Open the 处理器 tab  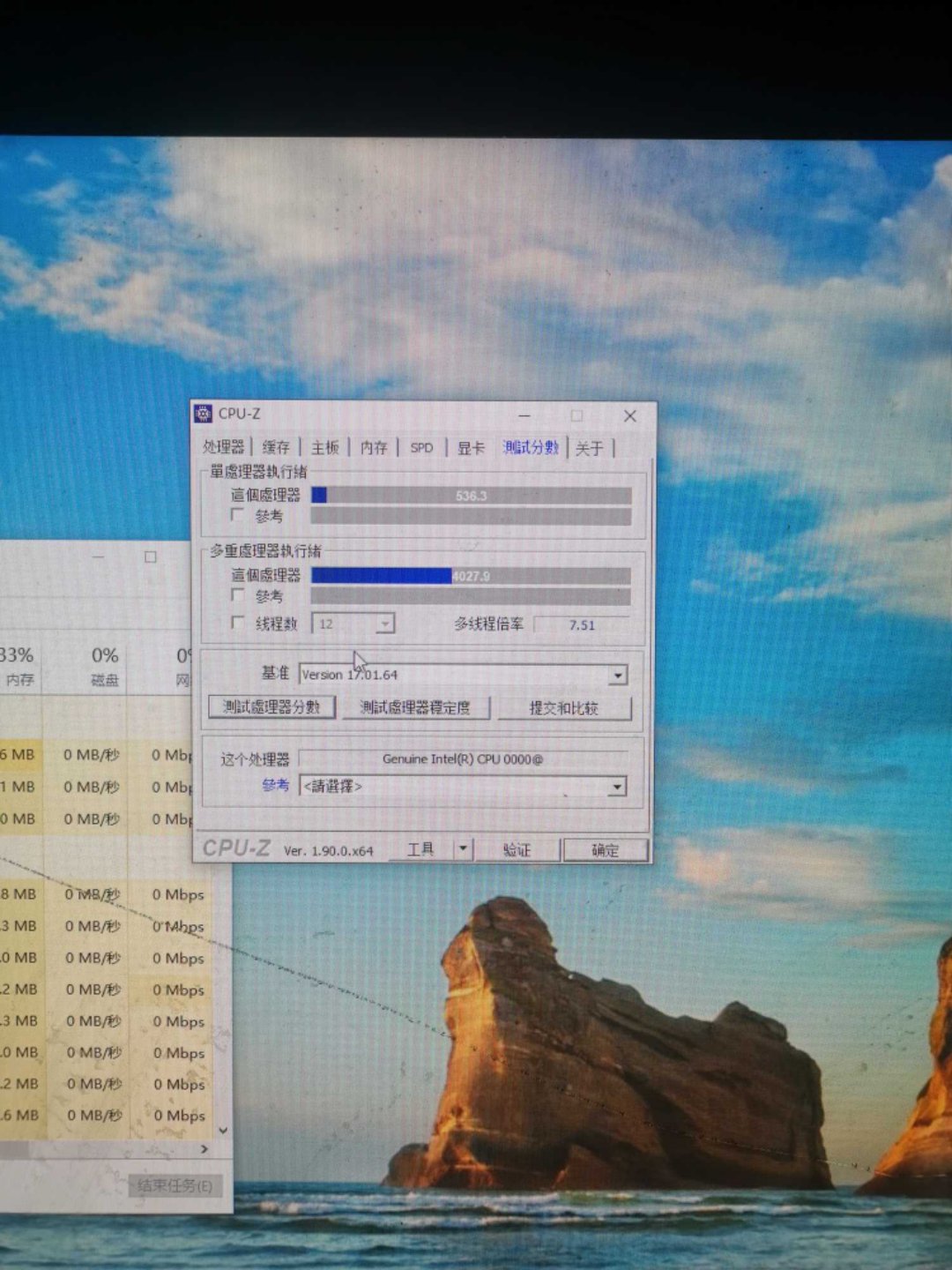[224, 447]
